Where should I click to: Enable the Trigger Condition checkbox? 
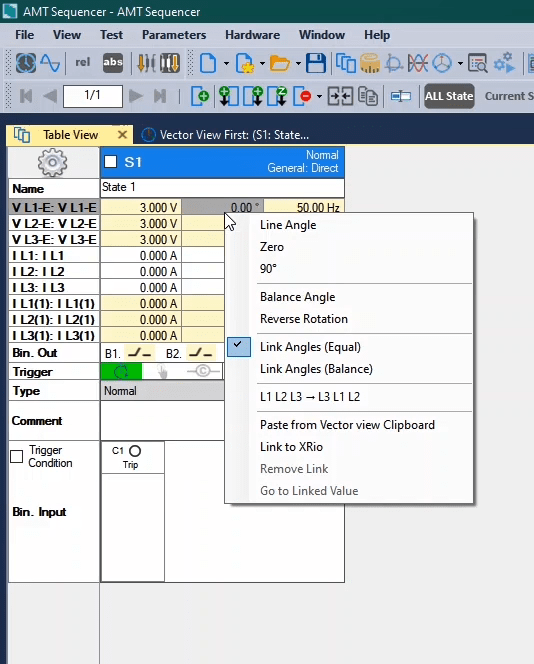click(17, 456)
